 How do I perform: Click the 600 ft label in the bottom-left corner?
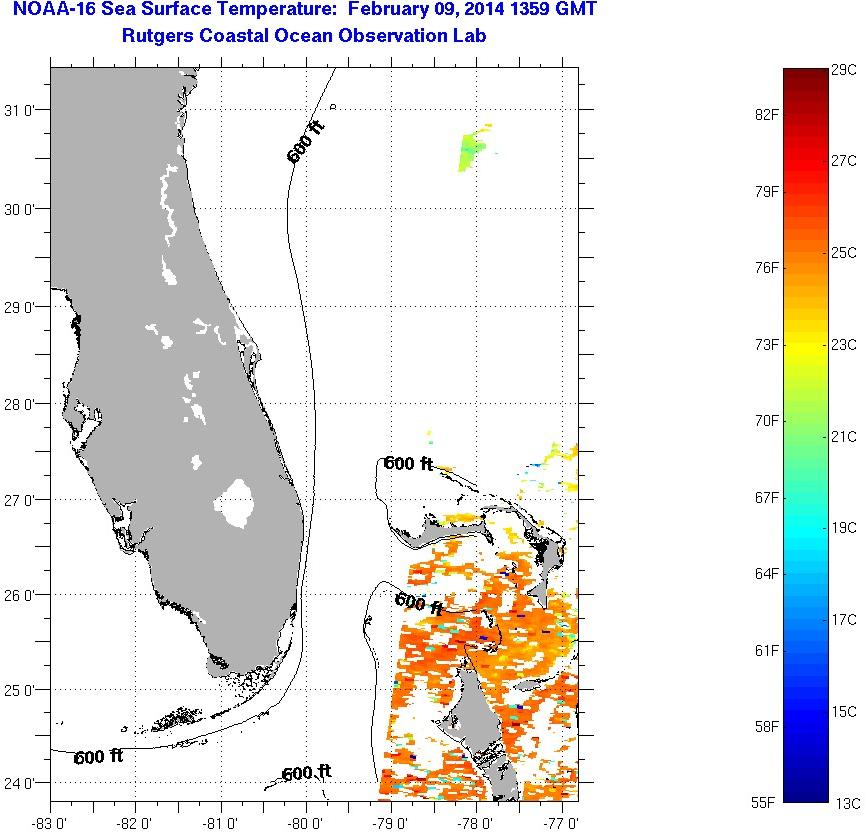click(x=98, y=757)
